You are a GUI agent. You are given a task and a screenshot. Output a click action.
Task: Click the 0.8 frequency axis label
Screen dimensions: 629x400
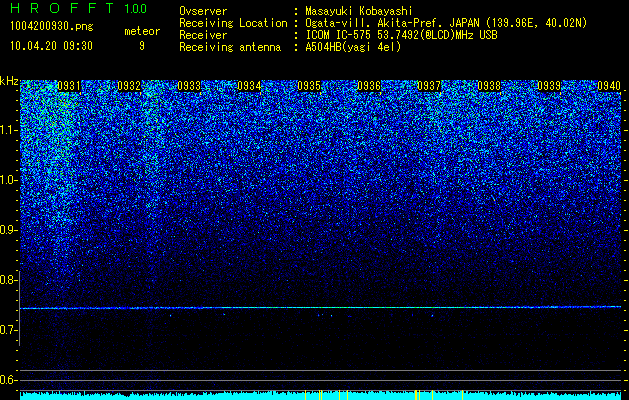9,280
